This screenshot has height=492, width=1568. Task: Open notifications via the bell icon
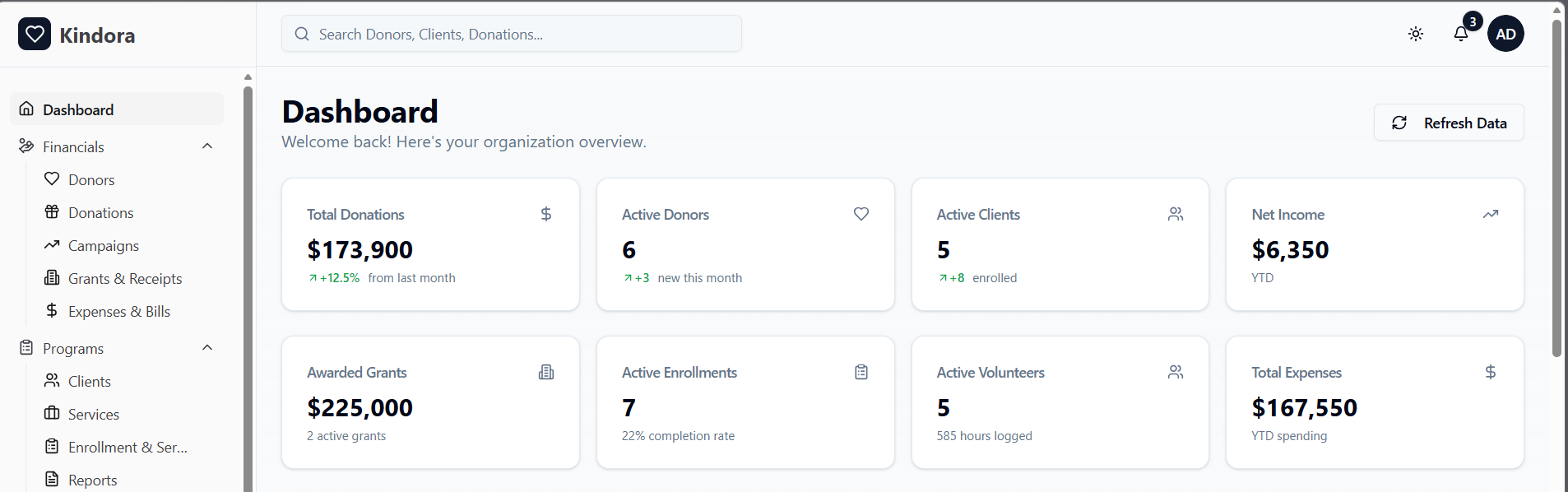pos(1461,34)
